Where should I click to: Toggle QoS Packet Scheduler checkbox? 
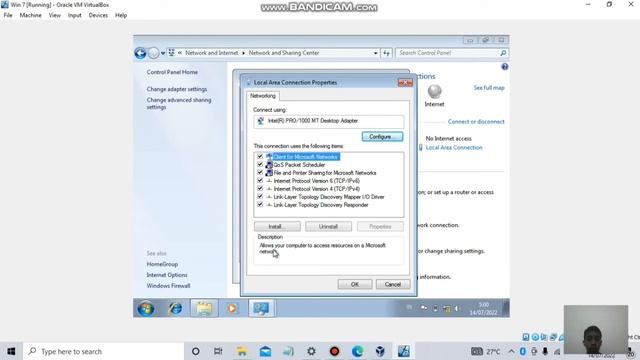(x=260, y=164)
